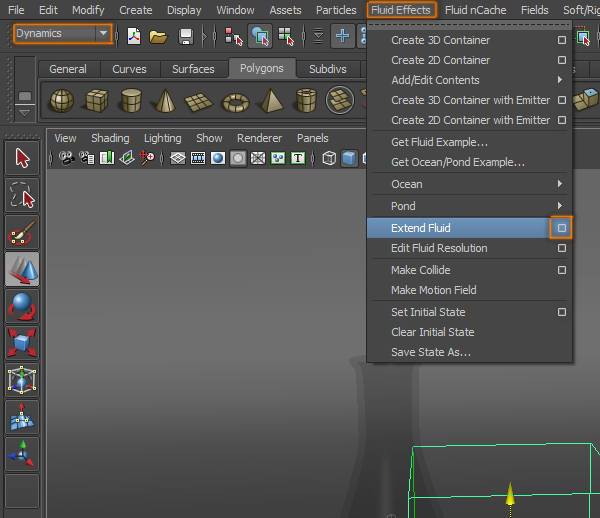The width and height of the screenshot is (600, 518).
Task: Open the Dynamics menu set dropdown
Action: point(103,34)
